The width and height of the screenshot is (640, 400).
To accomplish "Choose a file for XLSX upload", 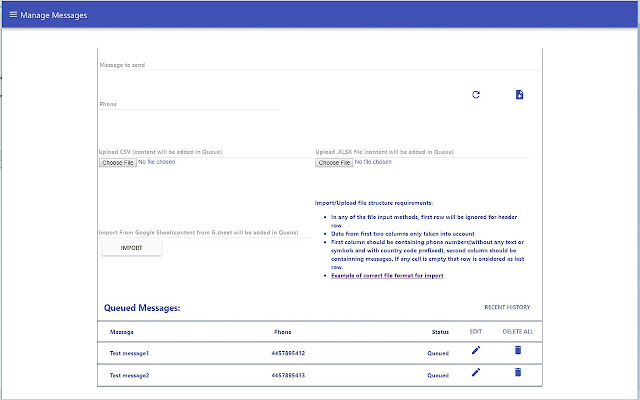I will 334,162.
